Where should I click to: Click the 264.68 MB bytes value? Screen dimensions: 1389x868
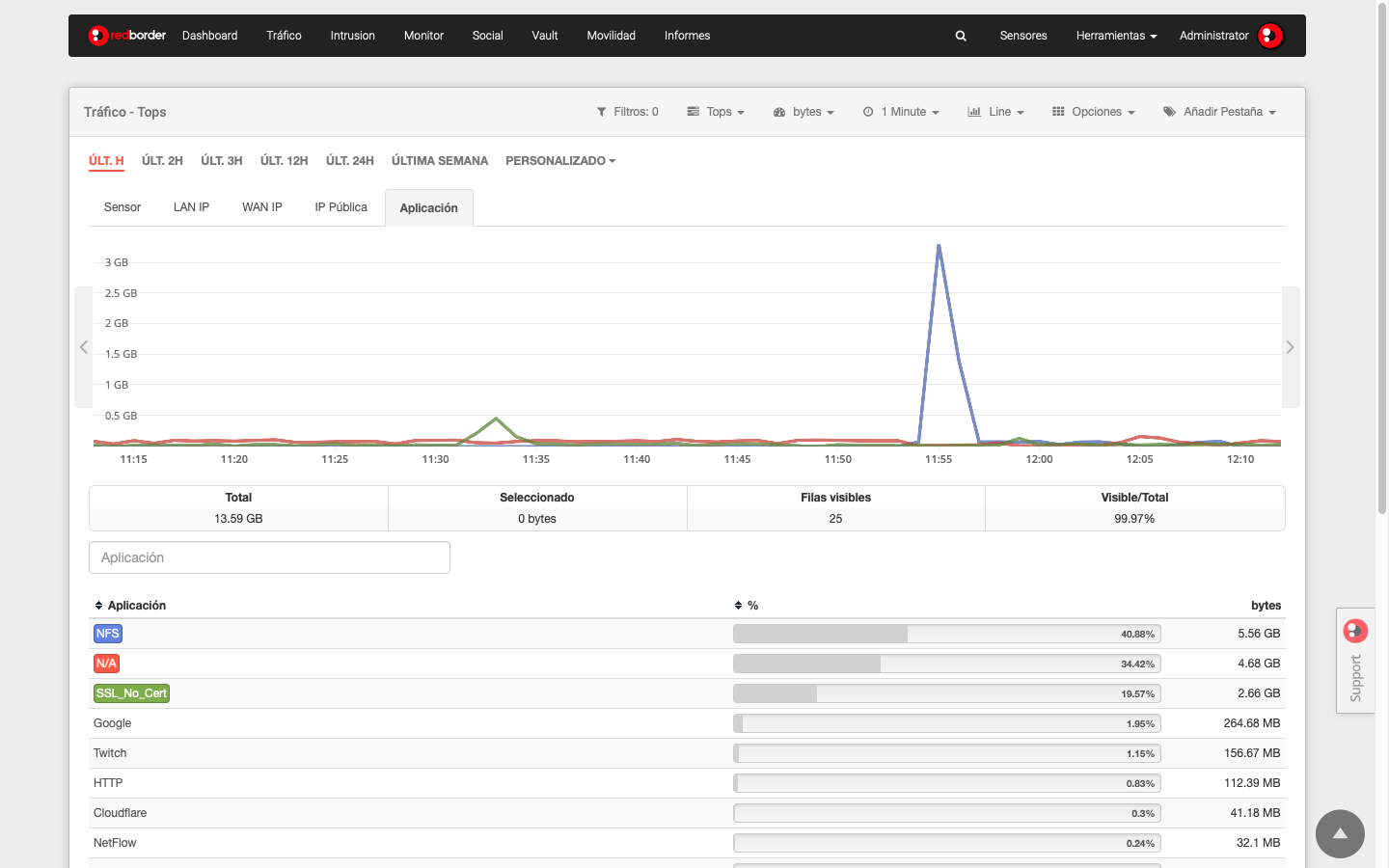click(x=1252, y=723)
